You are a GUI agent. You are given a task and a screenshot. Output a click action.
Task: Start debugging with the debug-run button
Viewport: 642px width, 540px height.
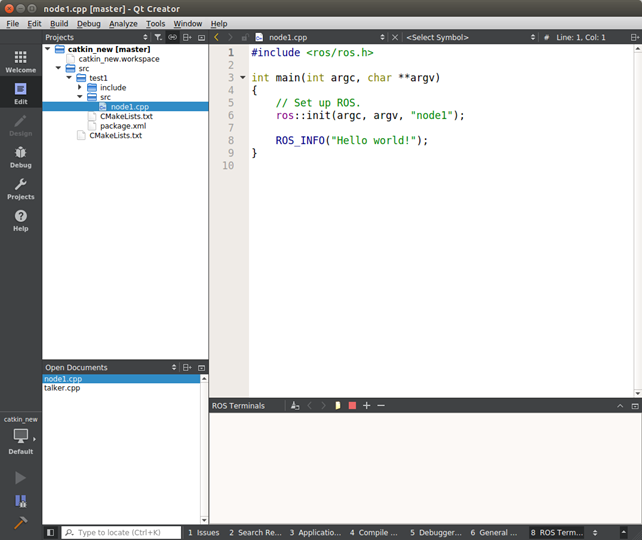pos(20,501)
